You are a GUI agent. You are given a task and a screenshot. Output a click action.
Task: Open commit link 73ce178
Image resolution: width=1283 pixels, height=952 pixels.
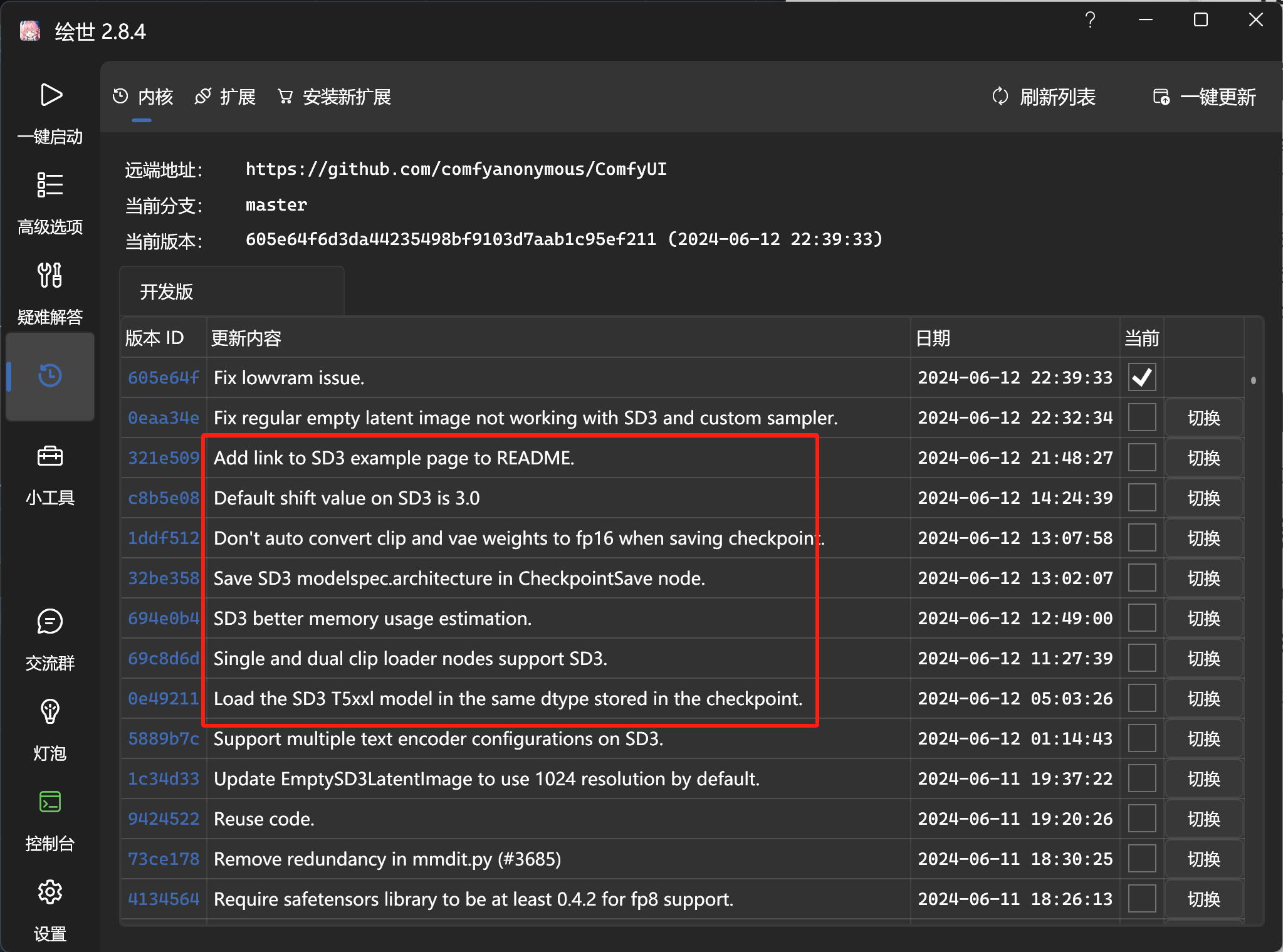(164, 859)
